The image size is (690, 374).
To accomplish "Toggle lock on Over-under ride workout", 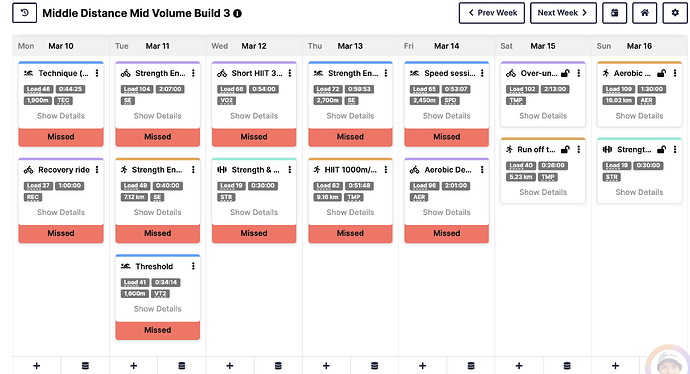I will 565,73.
